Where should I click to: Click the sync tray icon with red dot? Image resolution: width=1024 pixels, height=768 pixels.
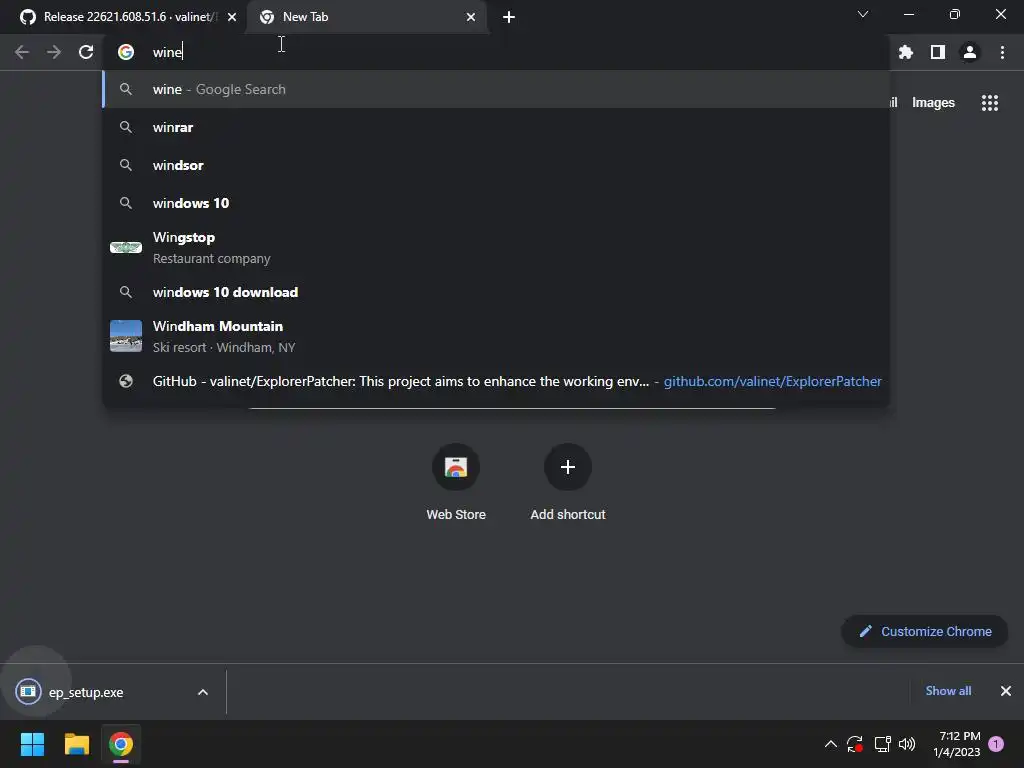point(855,744)
